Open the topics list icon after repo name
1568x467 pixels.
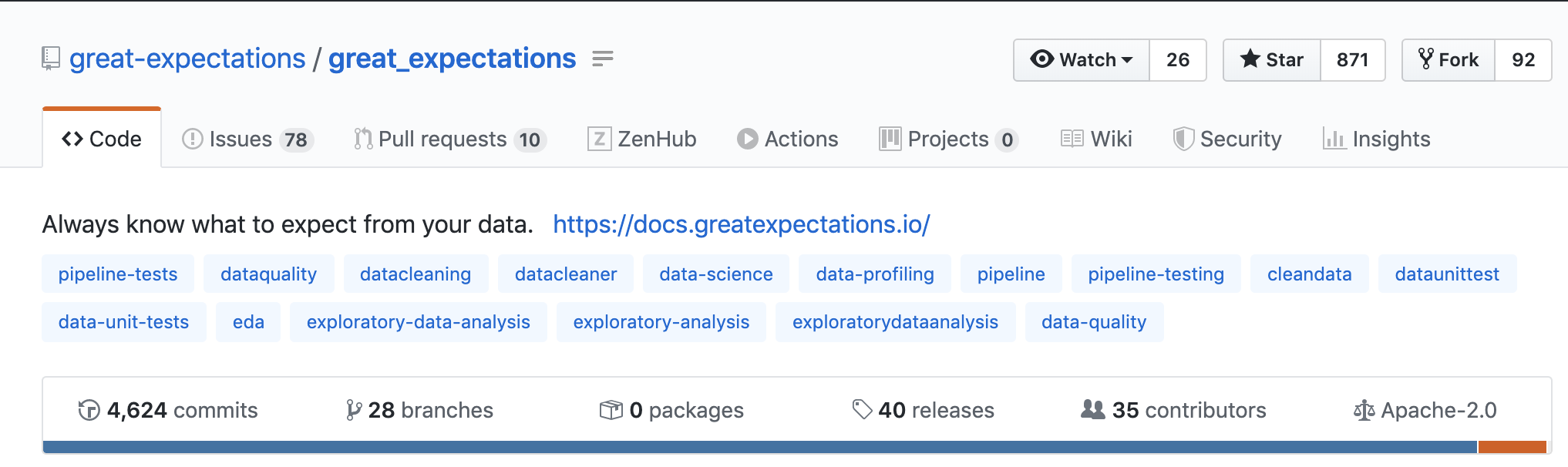(x=603, y=59)
